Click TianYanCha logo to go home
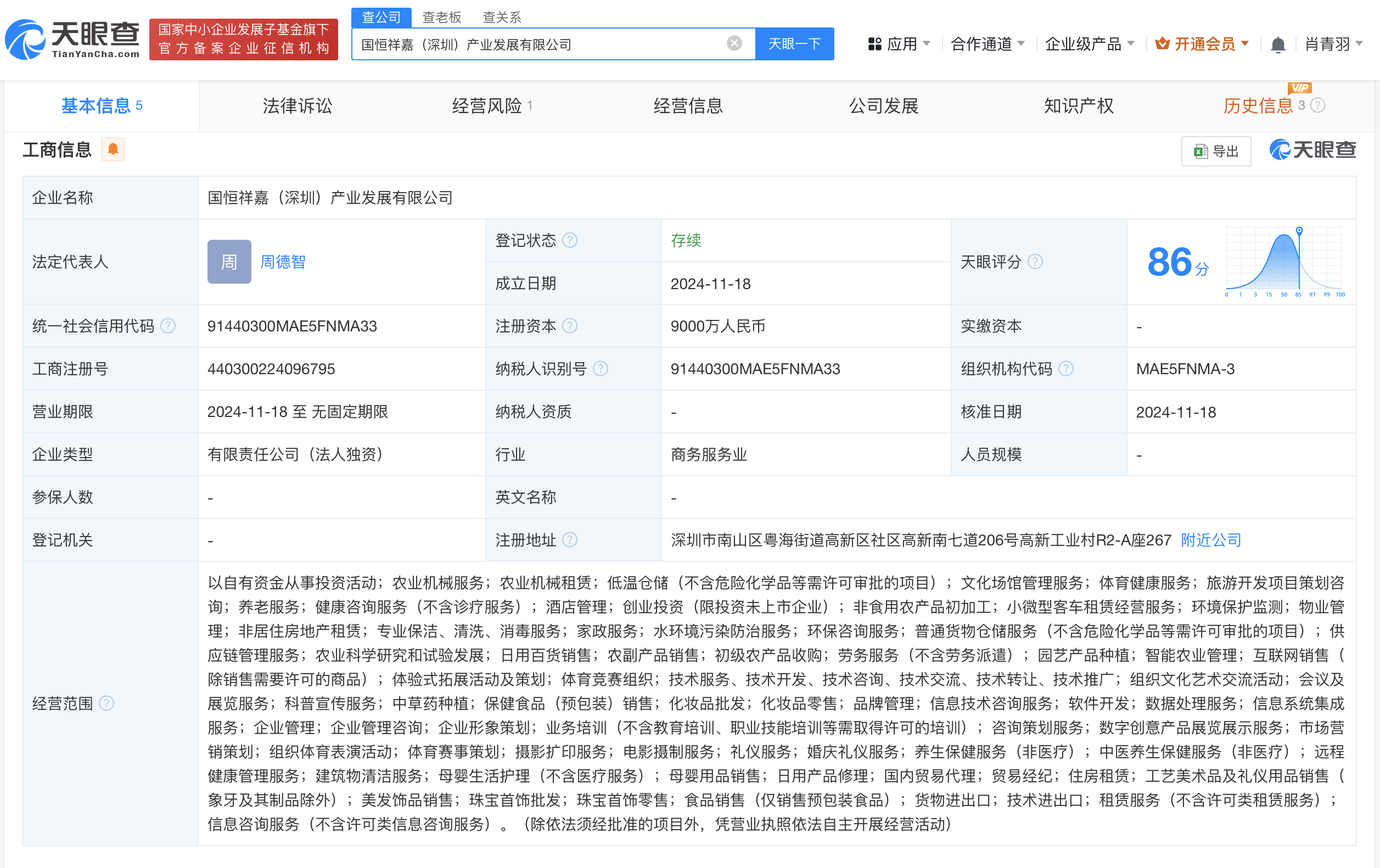1380x868 pixels. click(x=72, y=39)
